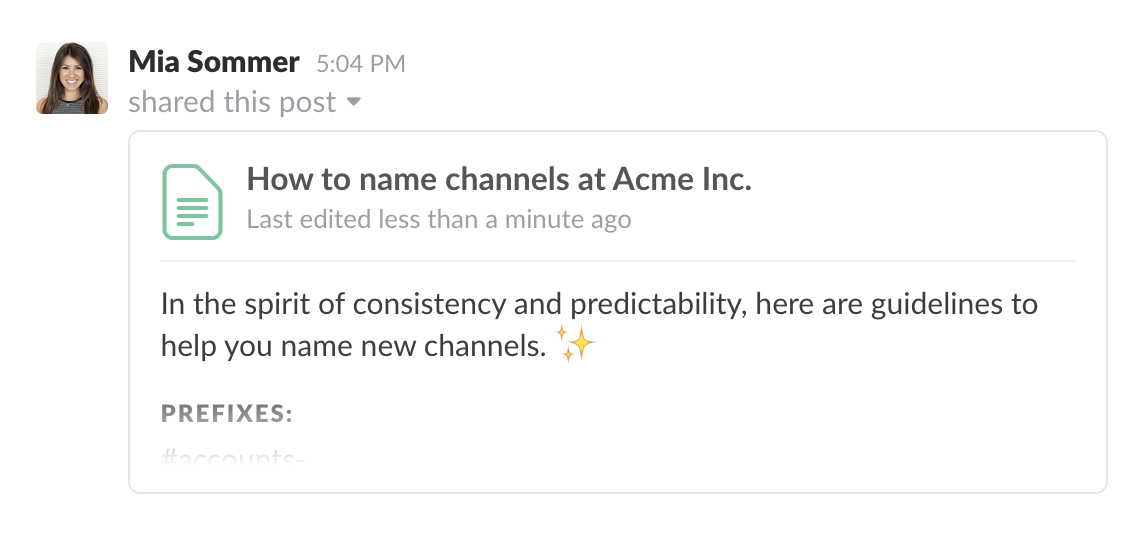Screen dimensions: 1146x534
Task: Open the 'How to name channels' post title
Action: [498, 180]
